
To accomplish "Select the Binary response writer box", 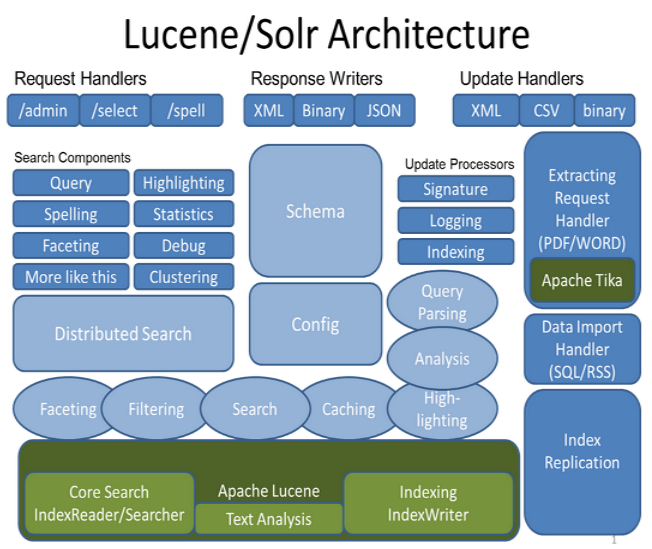I will (324, 110).
